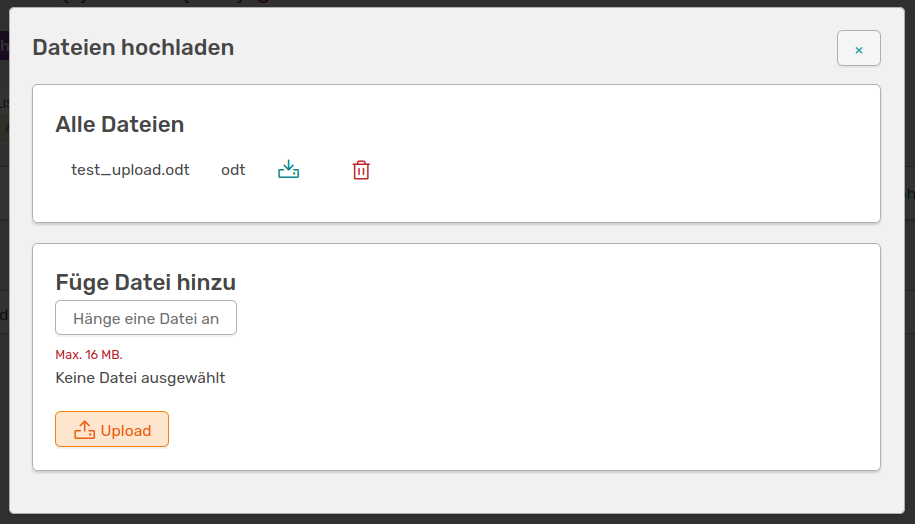Download the test_upload.odt file
Image resolution: width=915 pixels, height=524 pixels.
(288, 170)
